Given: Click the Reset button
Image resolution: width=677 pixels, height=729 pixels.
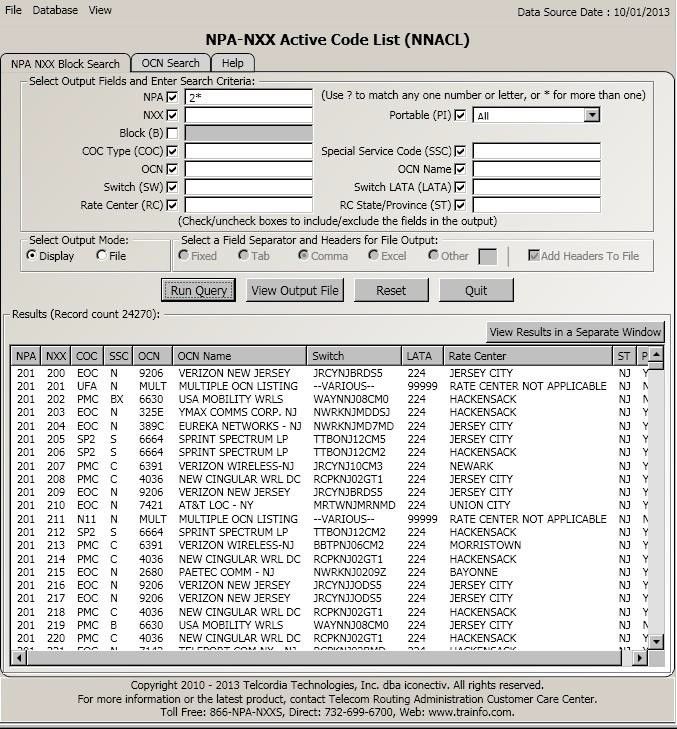Looking at the screenshot, I should coord(391,290).
